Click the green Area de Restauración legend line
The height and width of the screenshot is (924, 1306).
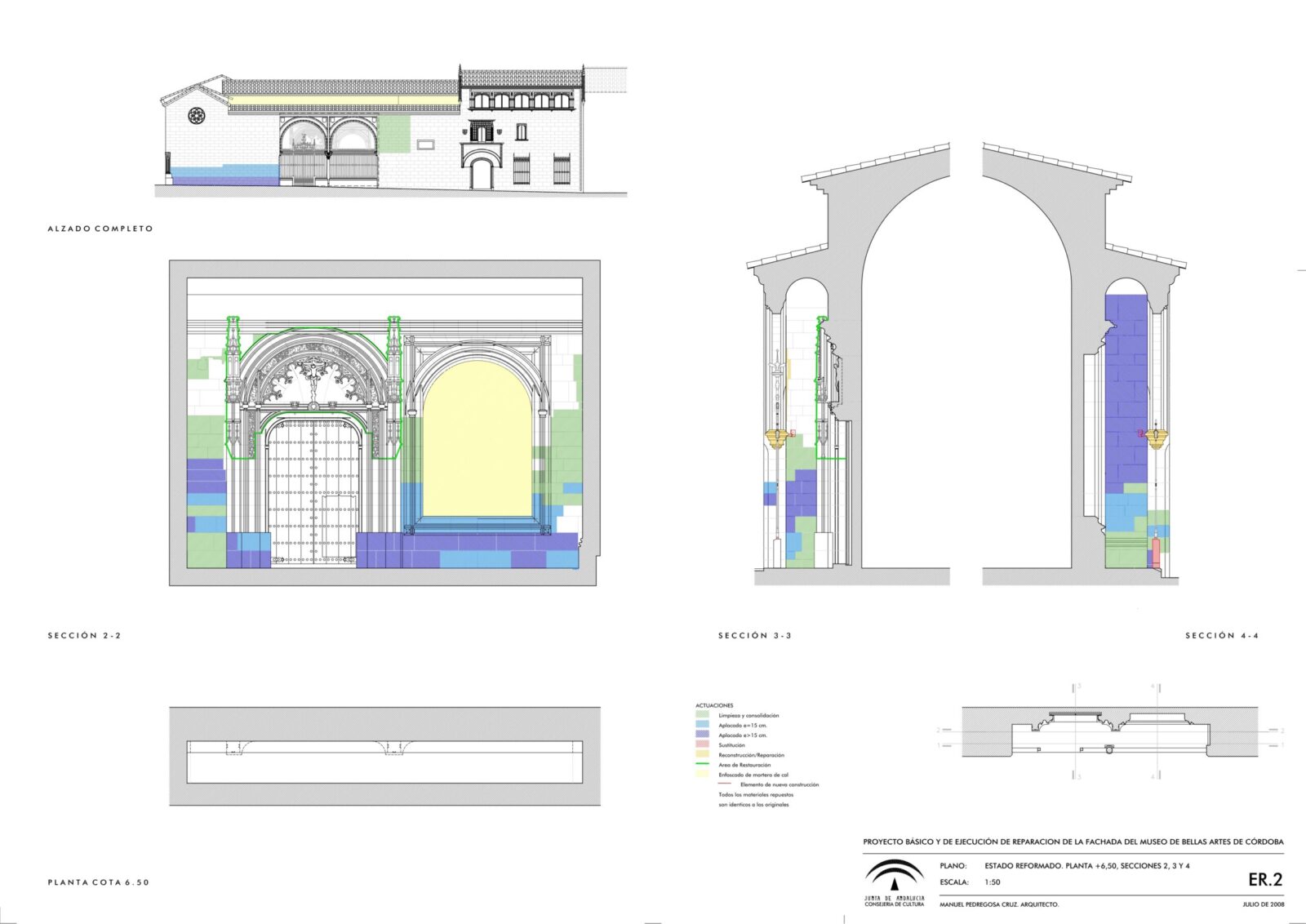tap(701, 765)
